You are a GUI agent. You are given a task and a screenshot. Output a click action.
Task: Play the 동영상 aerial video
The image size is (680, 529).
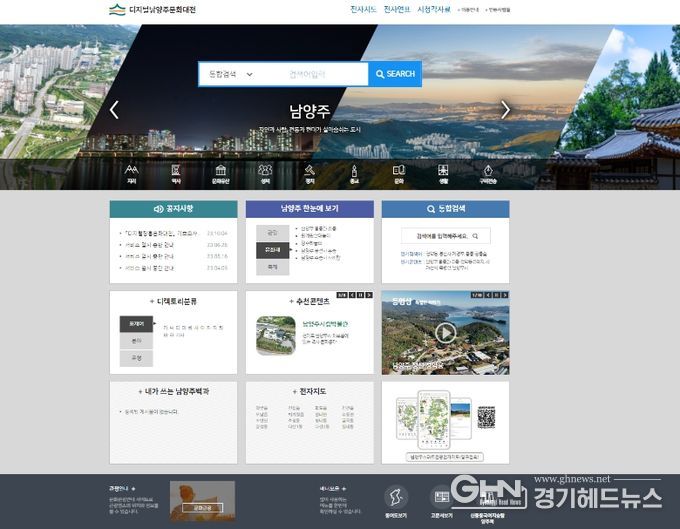(445, 333)
